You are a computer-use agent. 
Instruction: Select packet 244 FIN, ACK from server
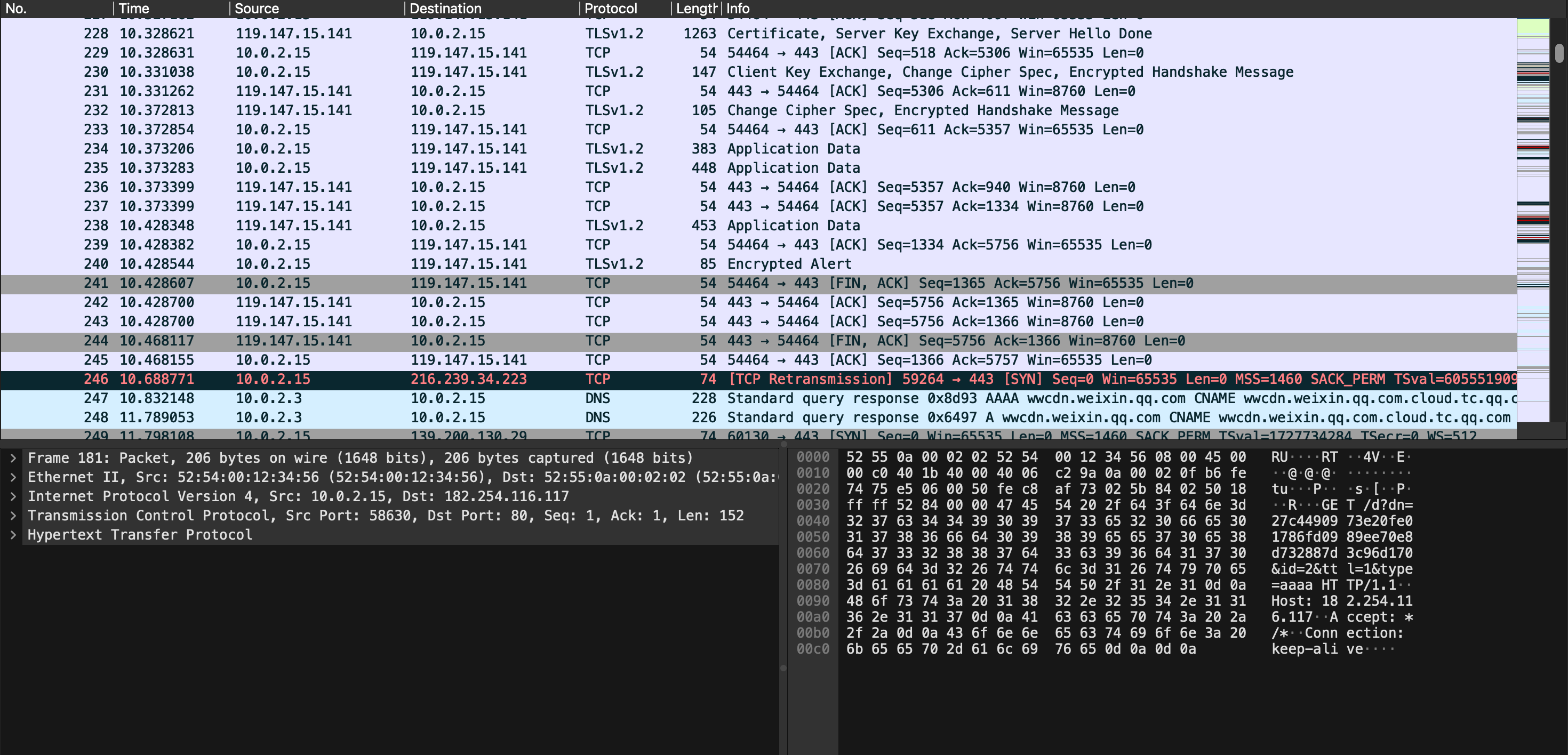pyautogui.click(x=758, y=341)
